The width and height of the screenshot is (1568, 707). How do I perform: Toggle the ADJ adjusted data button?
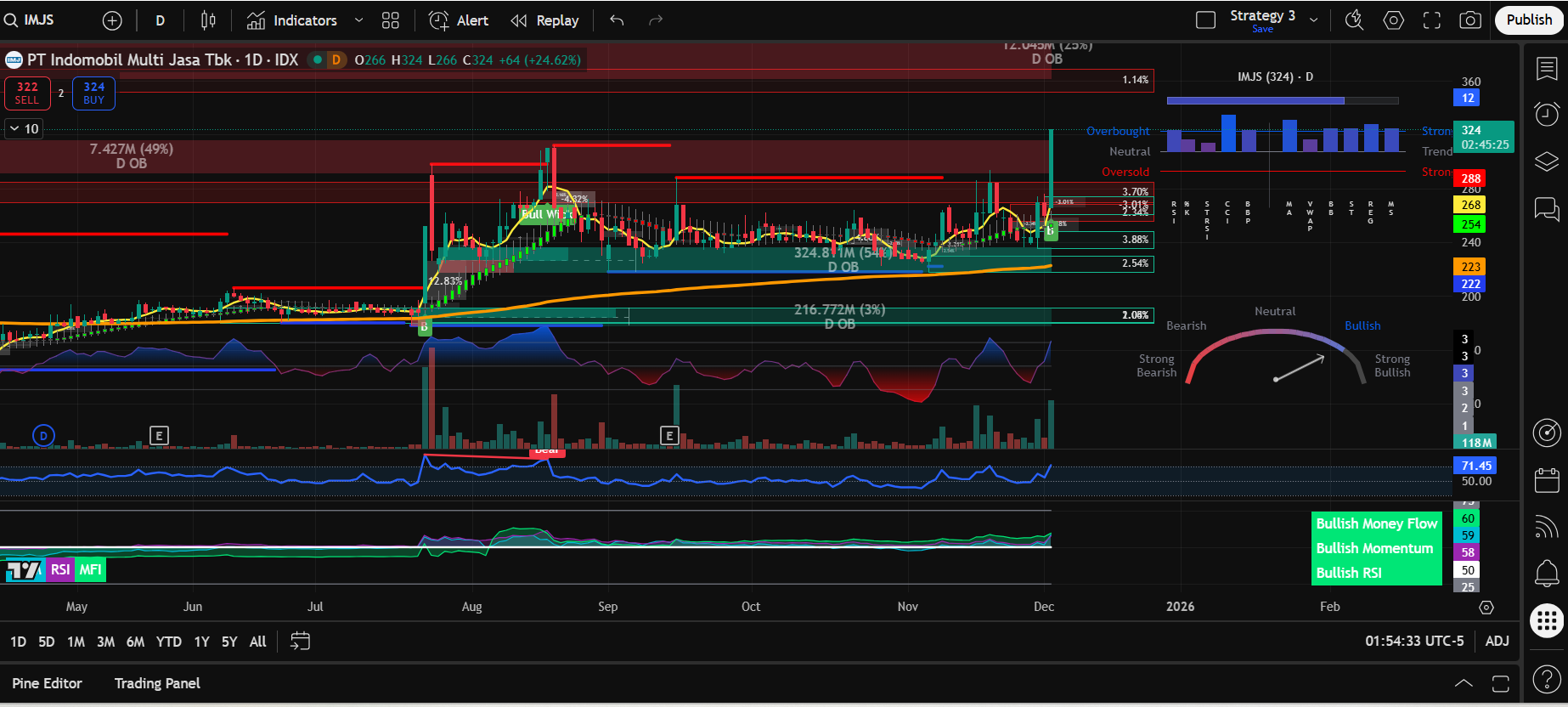[1497, 641]
